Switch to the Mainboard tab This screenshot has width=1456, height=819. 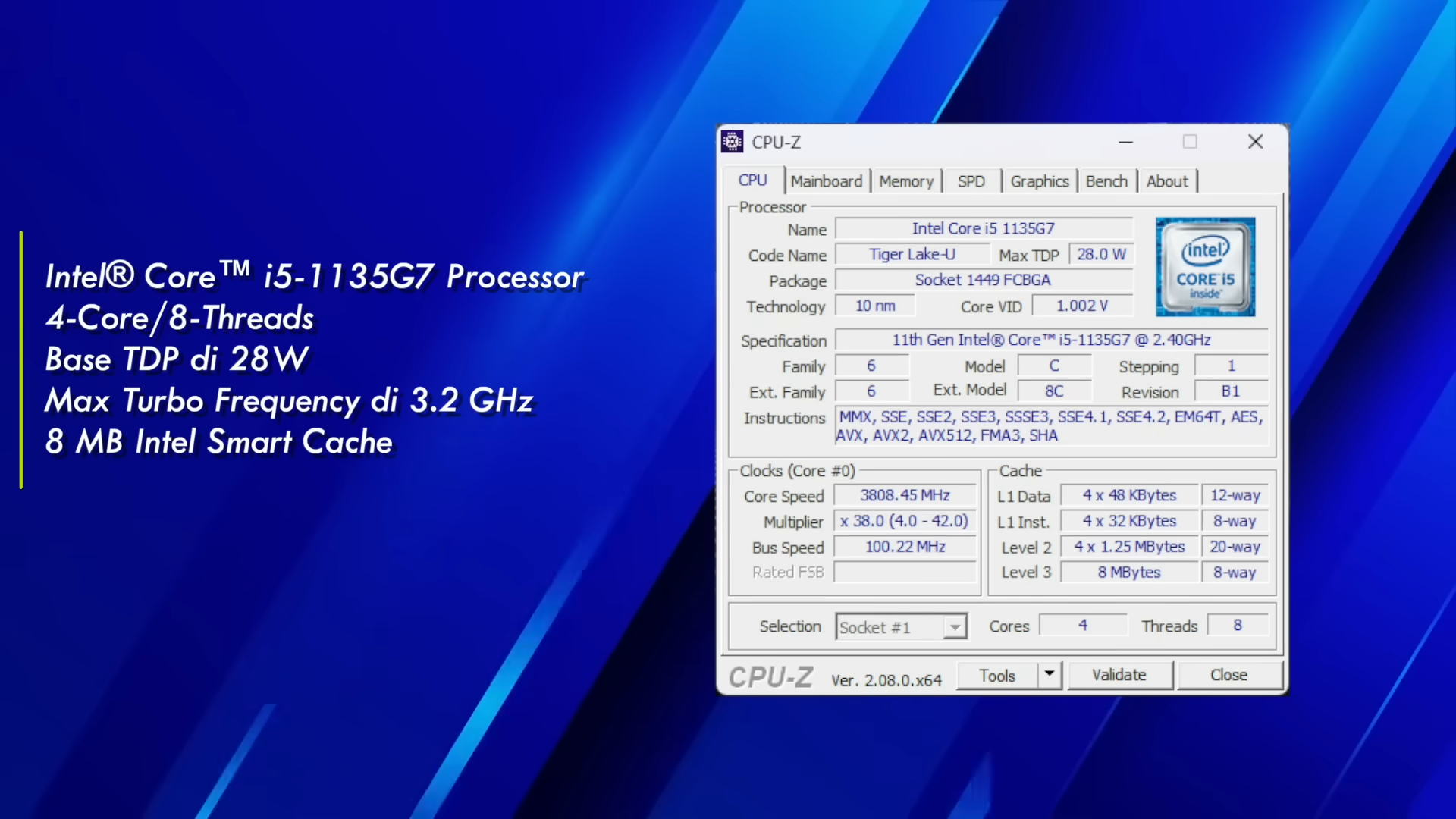point(826,181)
